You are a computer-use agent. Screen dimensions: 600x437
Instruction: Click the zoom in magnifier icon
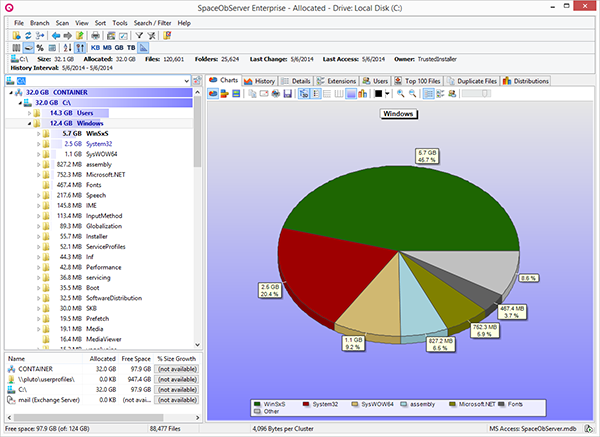click(x=401, y=93)
